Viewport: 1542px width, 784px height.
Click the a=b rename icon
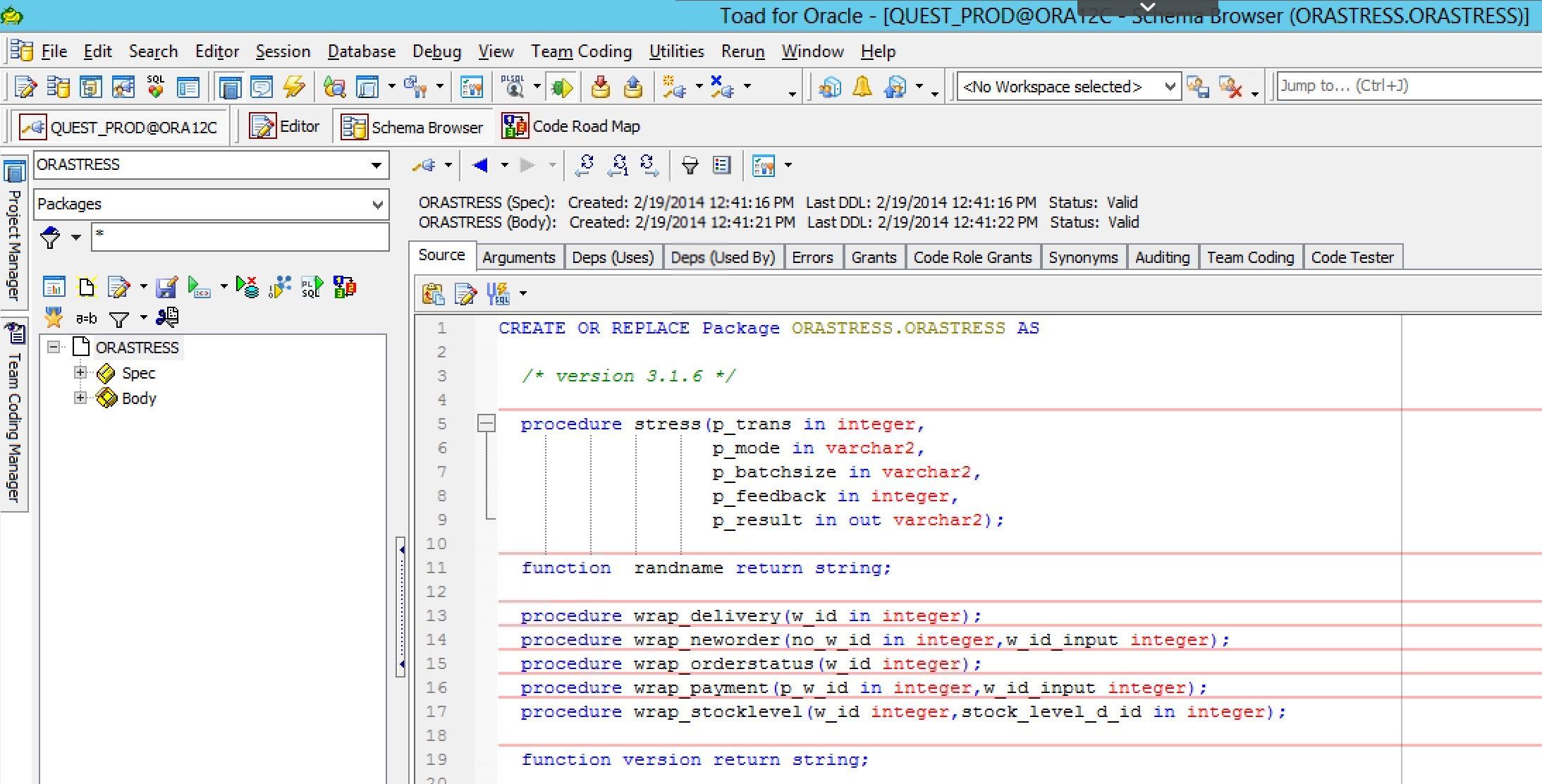click(x=86, y=319)
